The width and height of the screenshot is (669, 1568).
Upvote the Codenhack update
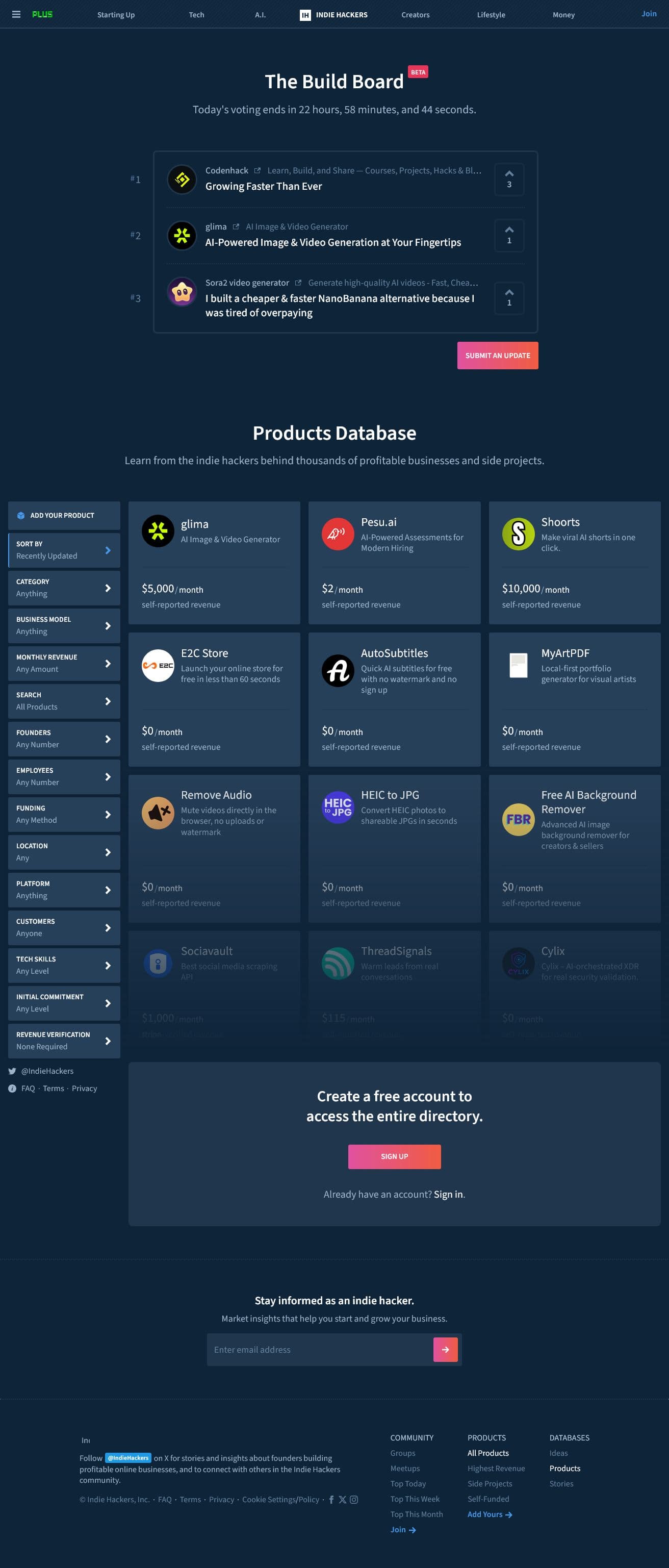(509, 180)
